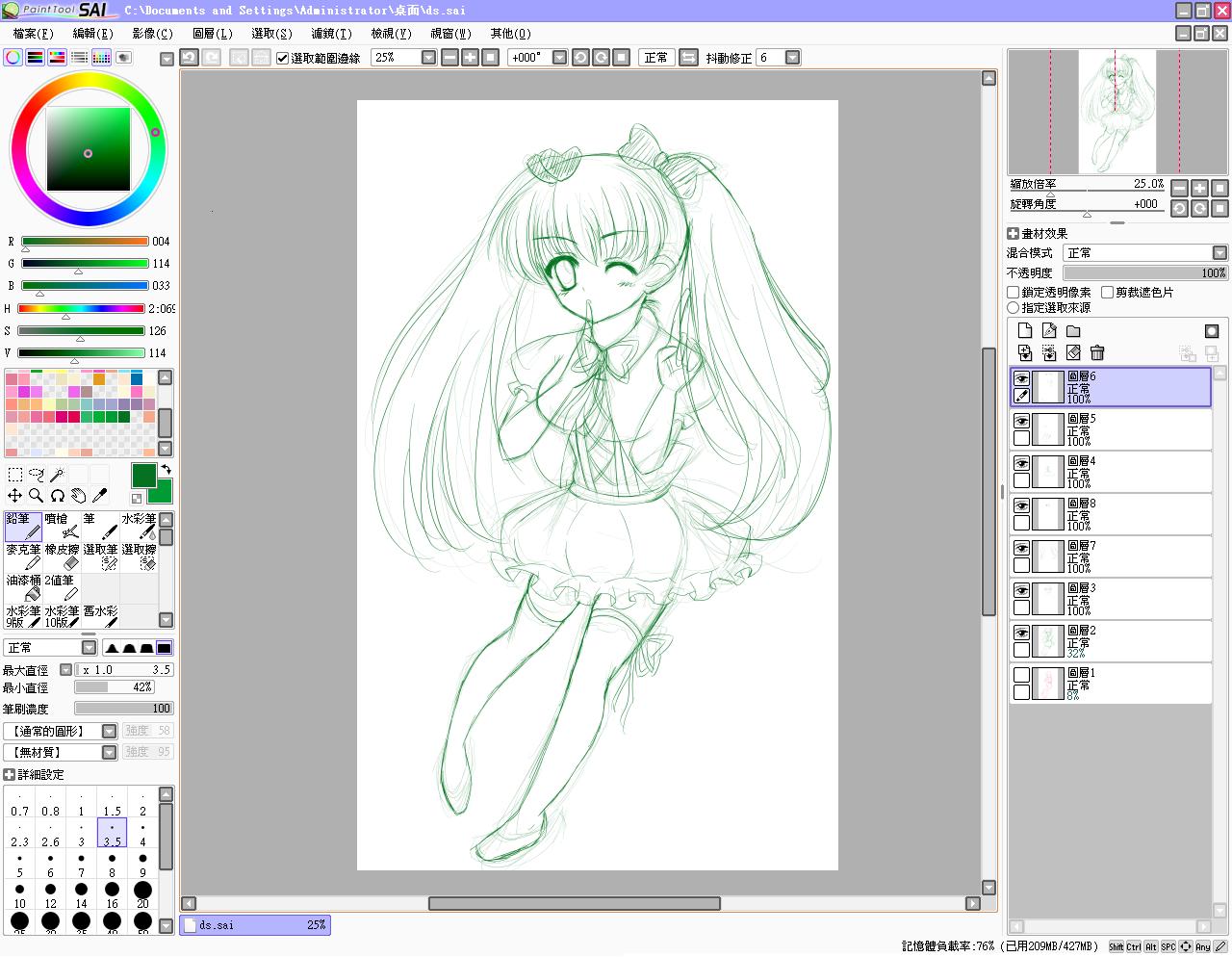Select the 圖層4 layer row
This screenshot has height=957, width=1232.
(x=1110, y=473)
